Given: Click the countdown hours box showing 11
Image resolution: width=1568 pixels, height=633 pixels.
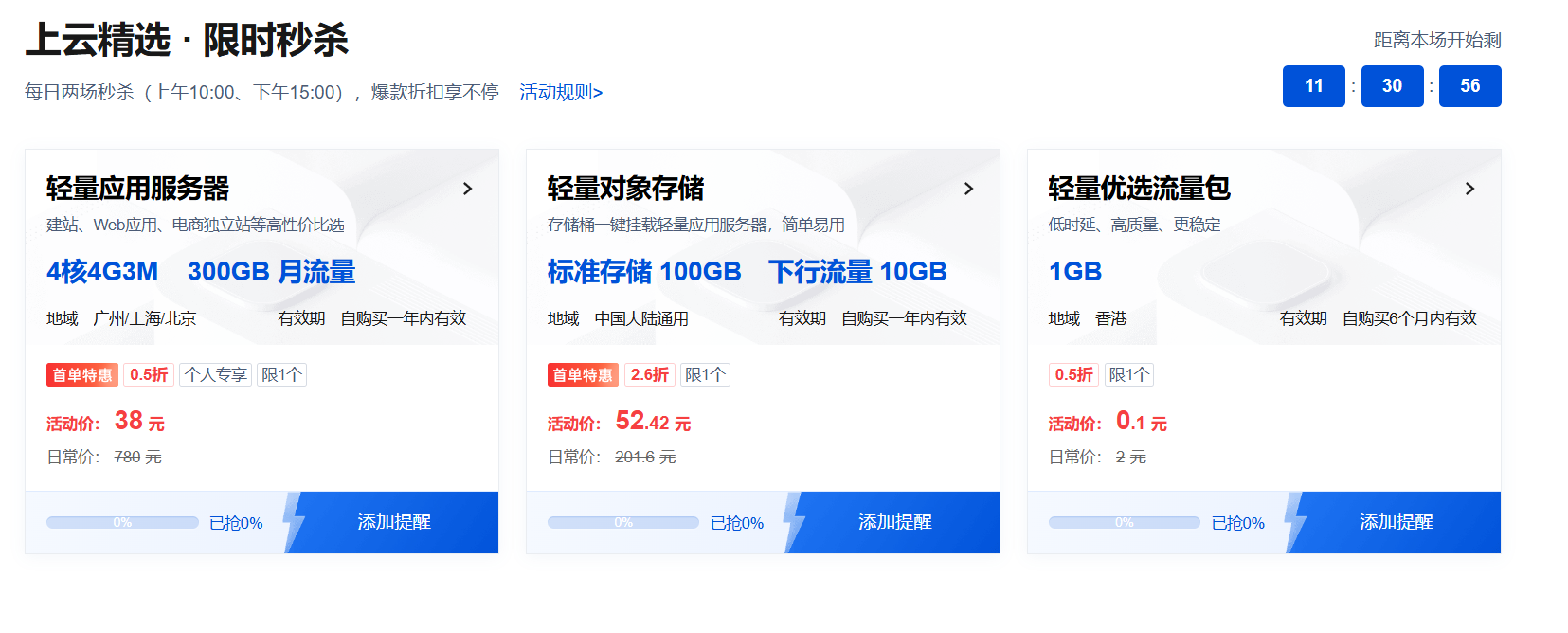Looking at the screenshot, I should click(1313, 86).
